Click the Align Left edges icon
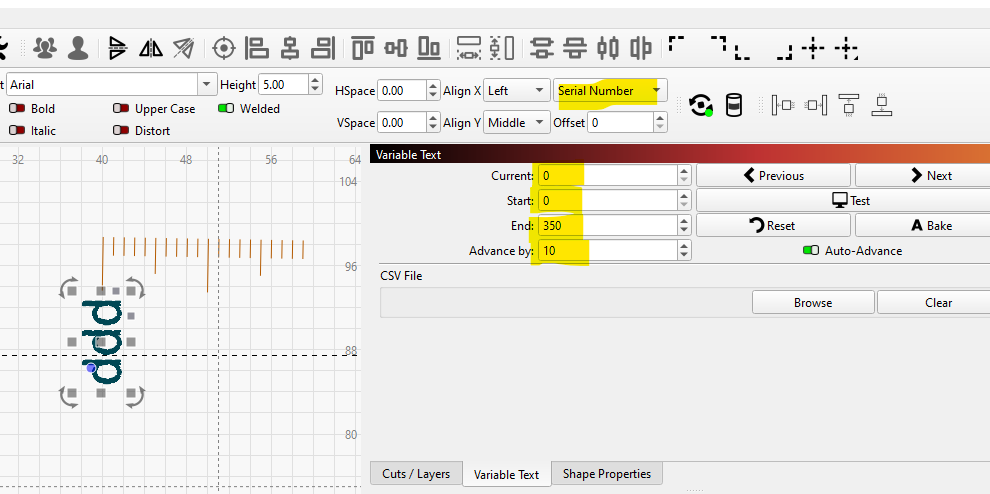Image resolution: width=990 pixels, height=494 pixels. pyautogui.click(x=257, y=47)
